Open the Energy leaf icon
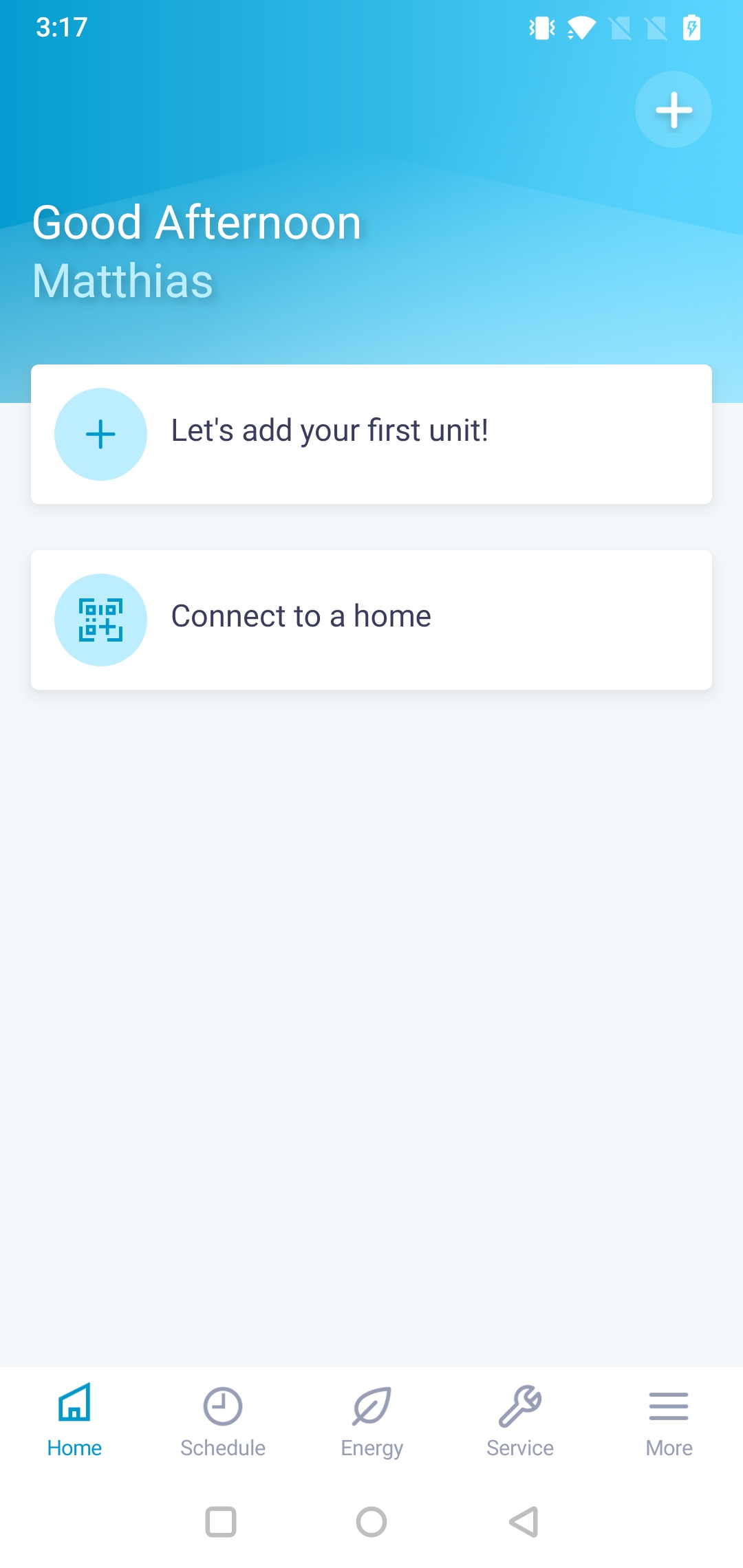The width and height of the screenshot is (743, 1568). 371,1406
